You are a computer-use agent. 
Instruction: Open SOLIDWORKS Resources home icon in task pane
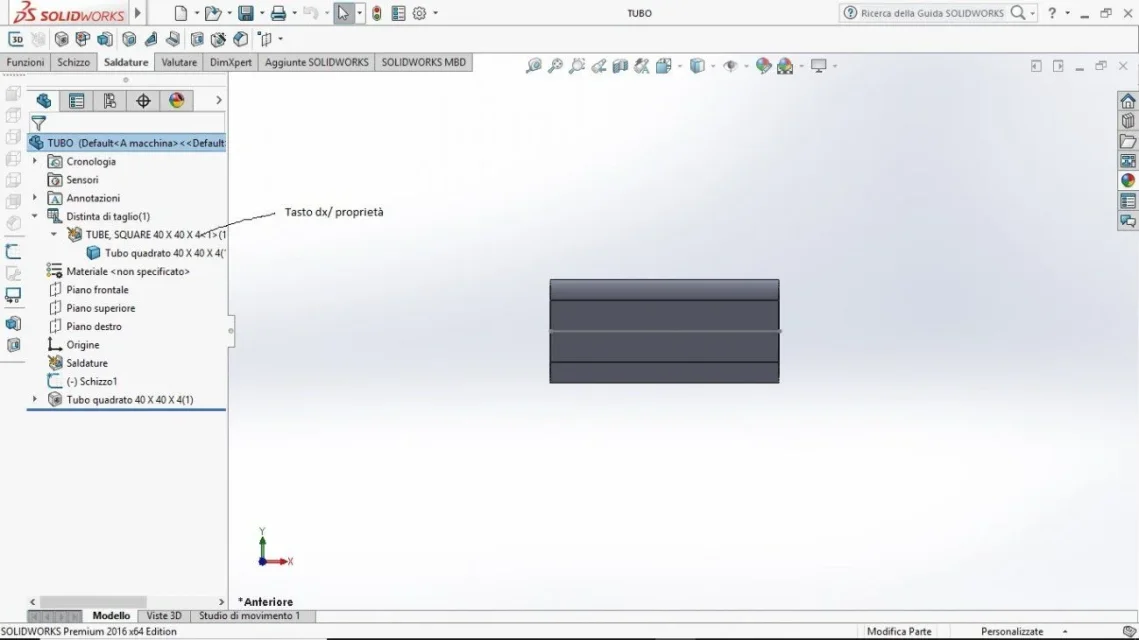pyautogui.click(x=1127, y=101)
